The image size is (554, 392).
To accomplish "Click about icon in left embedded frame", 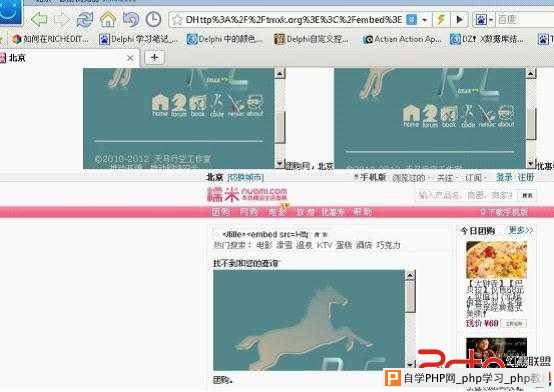I will pyautogui.click(x=255, y=105).
